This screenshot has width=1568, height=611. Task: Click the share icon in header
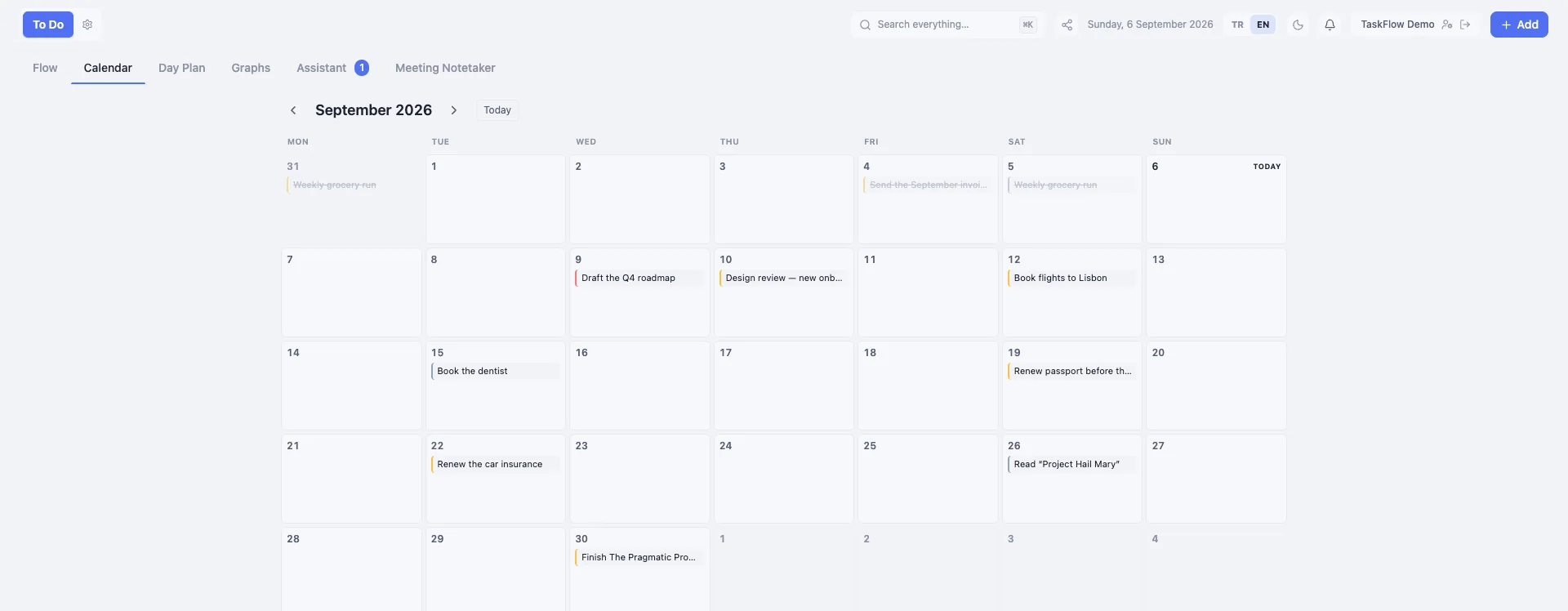point(1067,25)
